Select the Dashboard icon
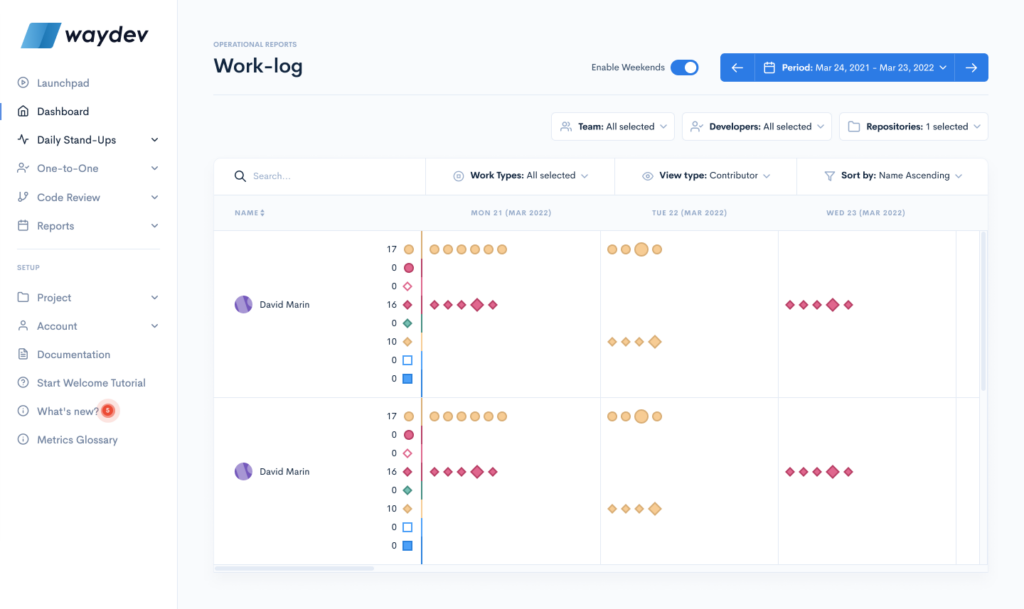 pos(23,111)
